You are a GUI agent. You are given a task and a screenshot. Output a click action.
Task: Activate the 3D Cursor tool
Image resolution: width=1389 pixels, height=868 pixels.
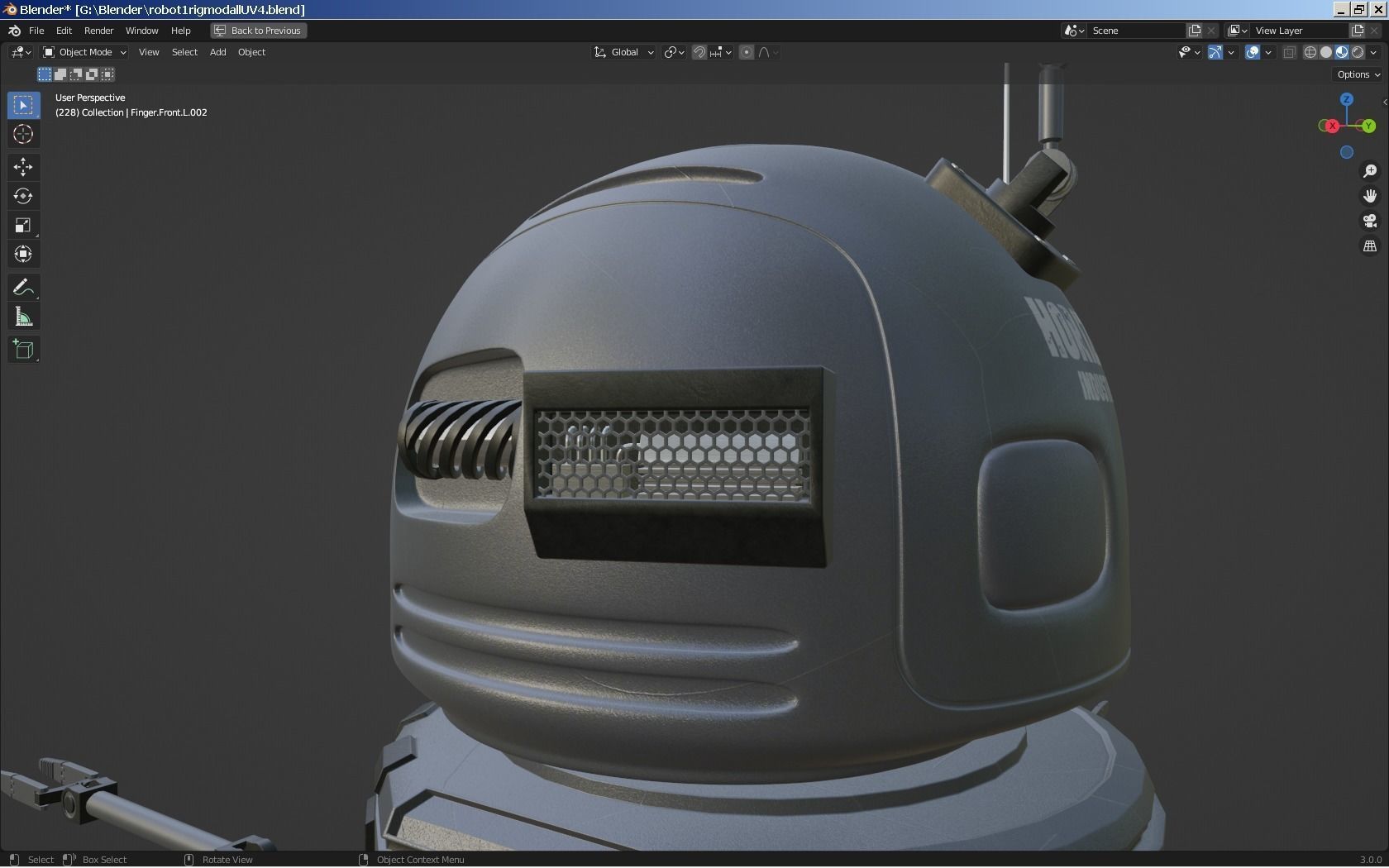click(23, 134)
